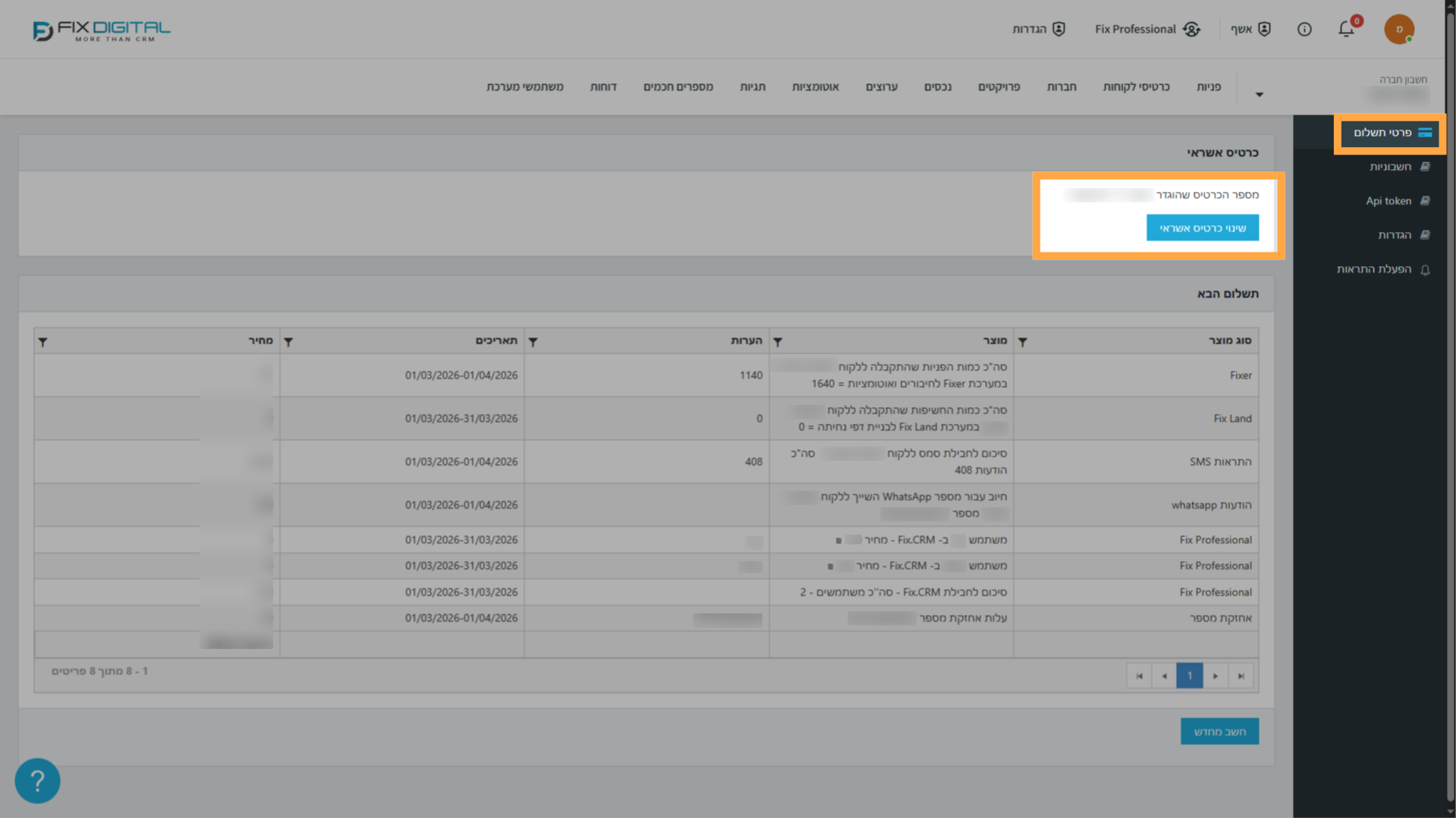Open the אשף wizard link

pos(1241,29)
